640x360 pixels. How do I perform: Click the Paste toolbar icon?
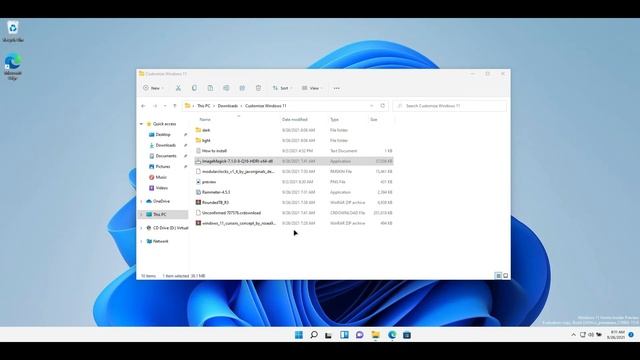(210, 88)
